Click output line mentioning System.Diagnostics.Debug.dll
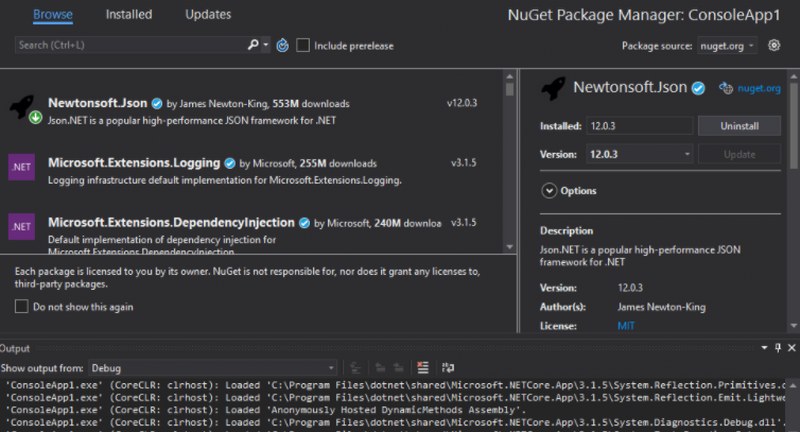The image size is (800, 432). coord(396,422)
